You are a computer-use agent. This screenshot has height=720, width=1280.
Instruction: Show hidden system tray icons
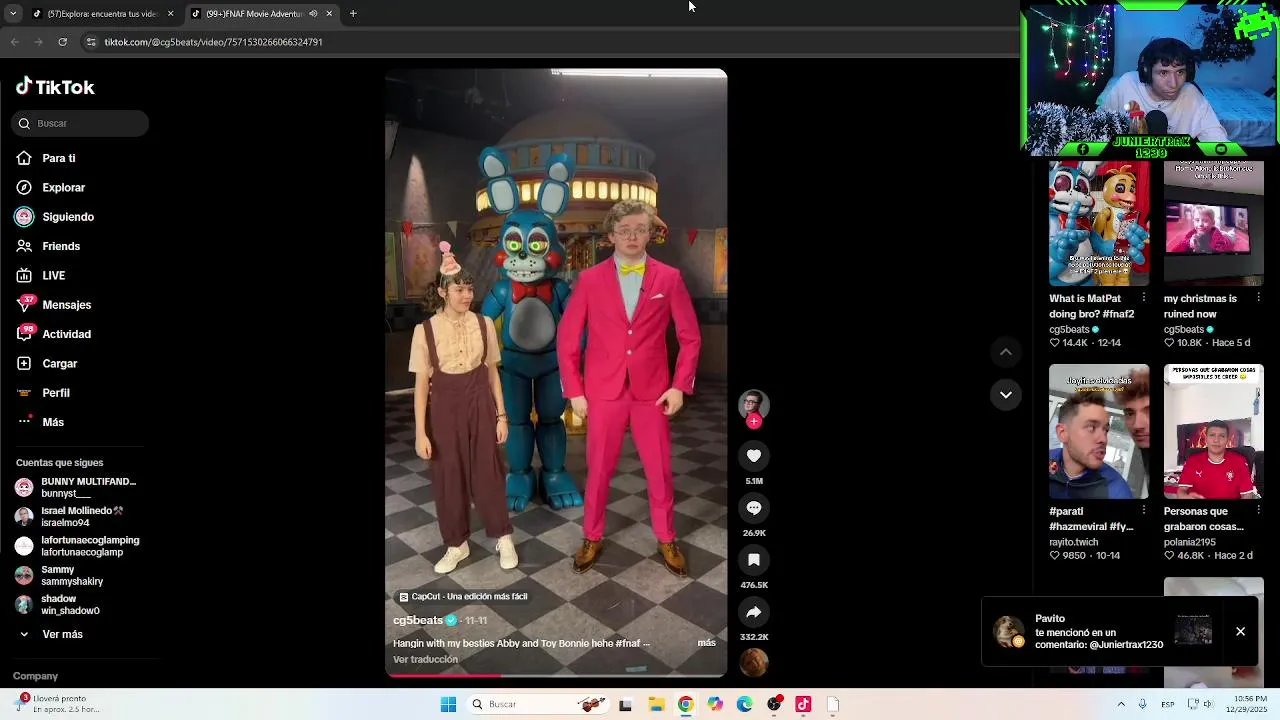coord(1120,704)
